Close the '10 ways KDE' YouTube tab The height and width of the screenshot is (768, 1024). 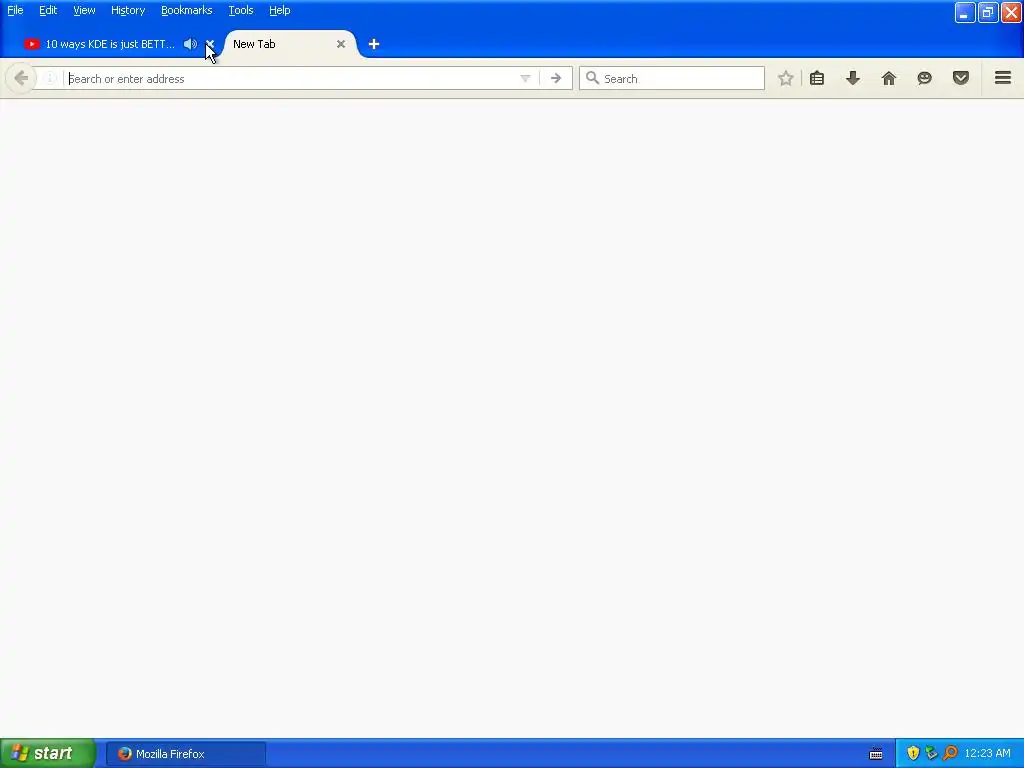point(210,44)
